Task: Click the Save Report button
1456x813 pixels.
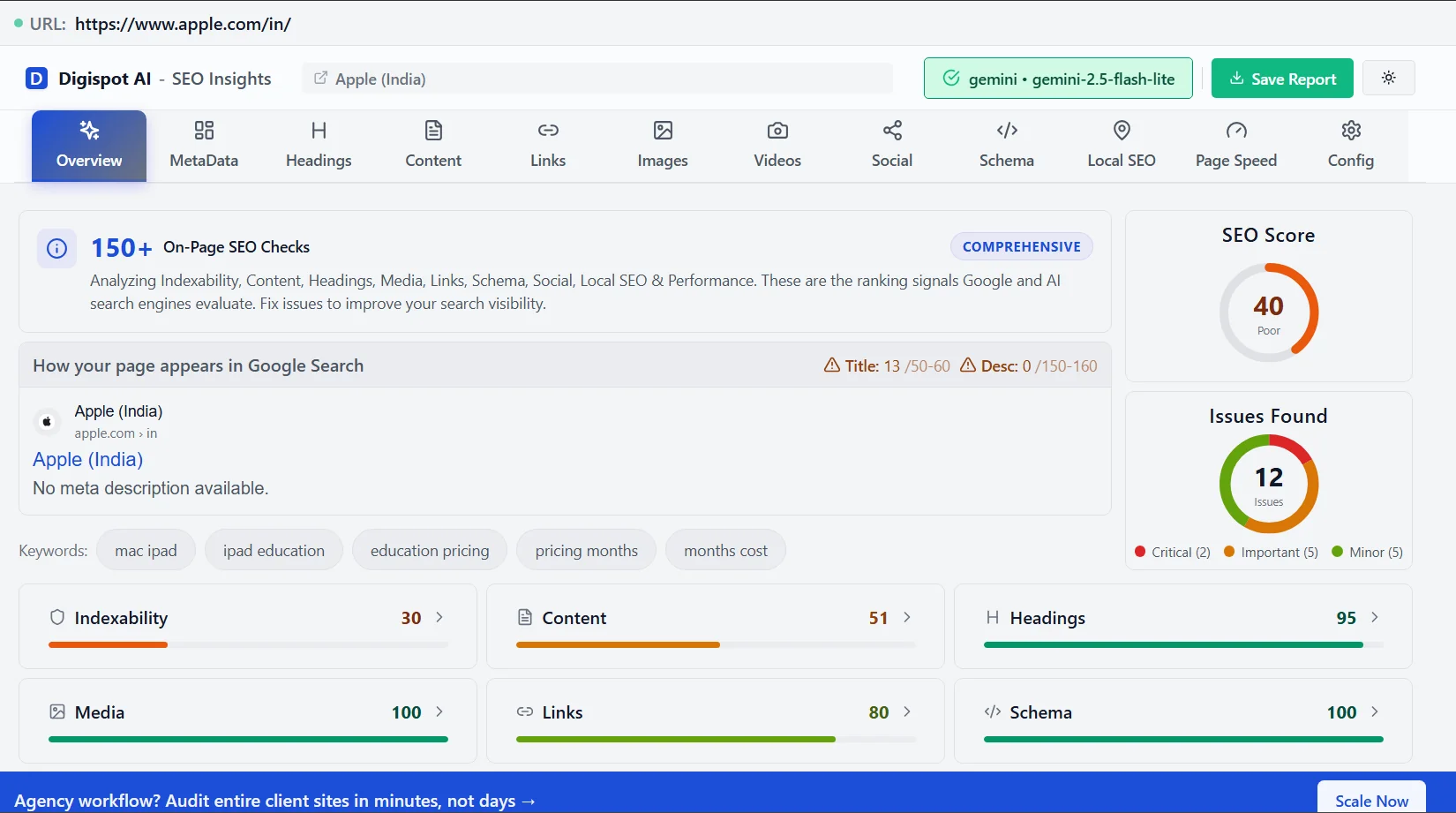Action: (1281, 78)
